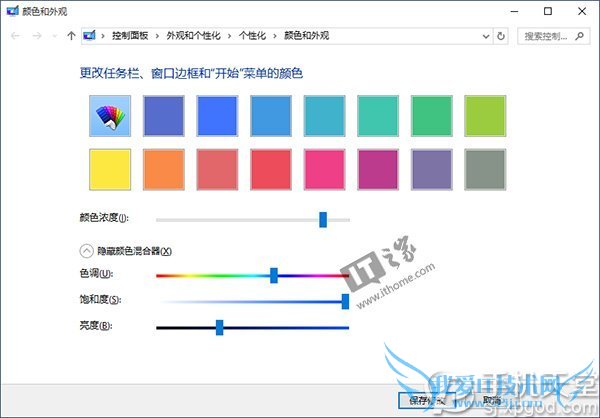Click the 隐藏颜色混合器 label

click(x=134, y=251)
